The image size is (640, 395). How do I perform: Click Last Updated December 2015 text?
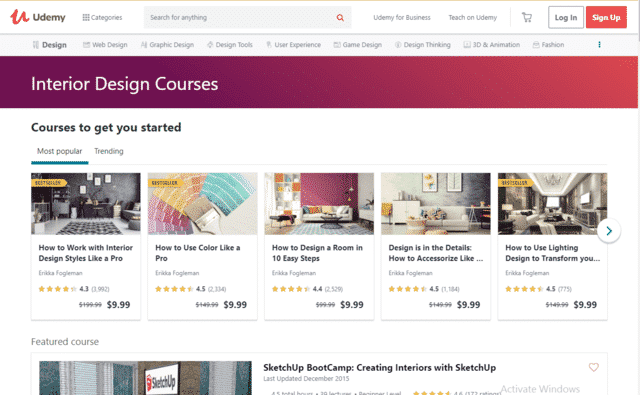click(306, 379)
